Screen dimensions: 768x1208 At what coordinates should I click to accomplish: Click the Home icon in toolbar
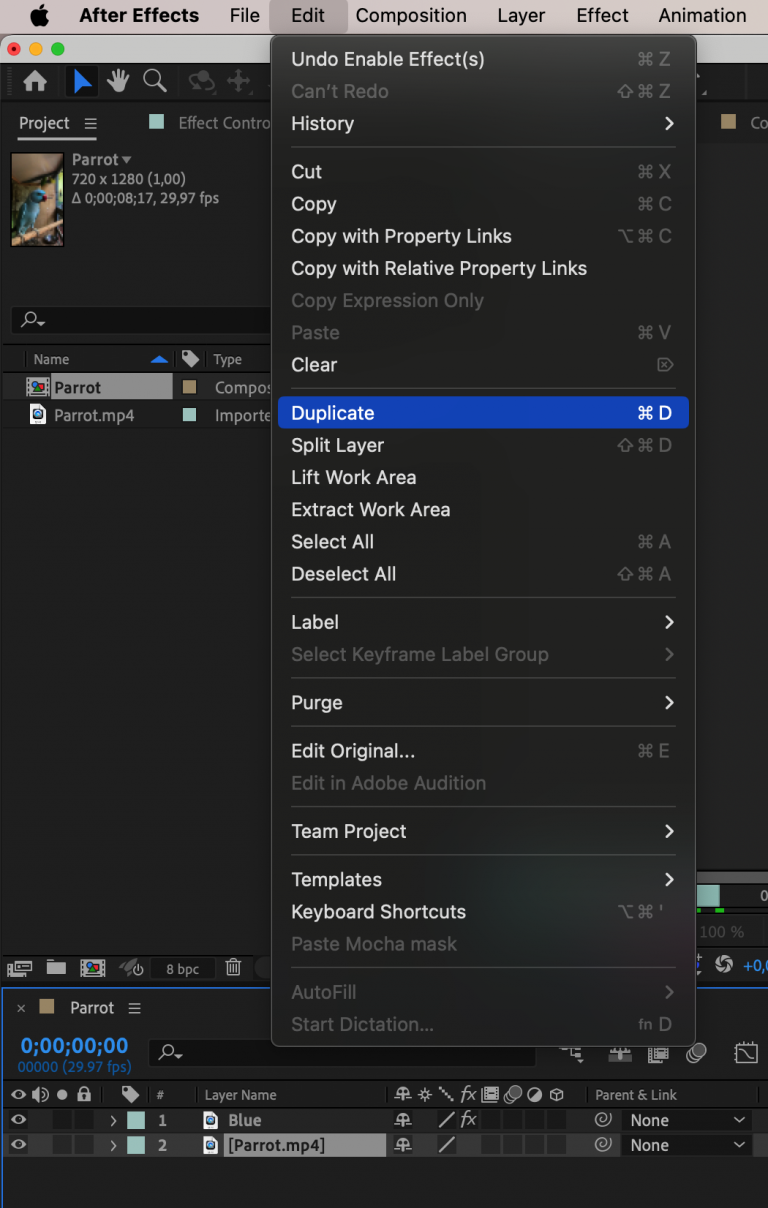point(35,82)
